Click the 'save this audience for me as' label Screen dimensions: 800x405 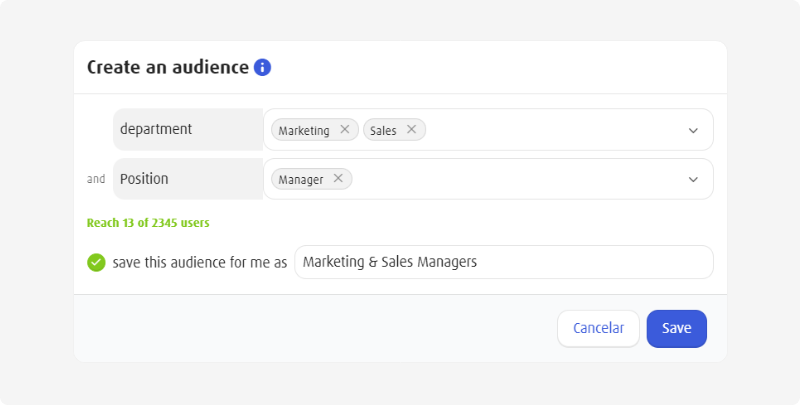point(200,262)
